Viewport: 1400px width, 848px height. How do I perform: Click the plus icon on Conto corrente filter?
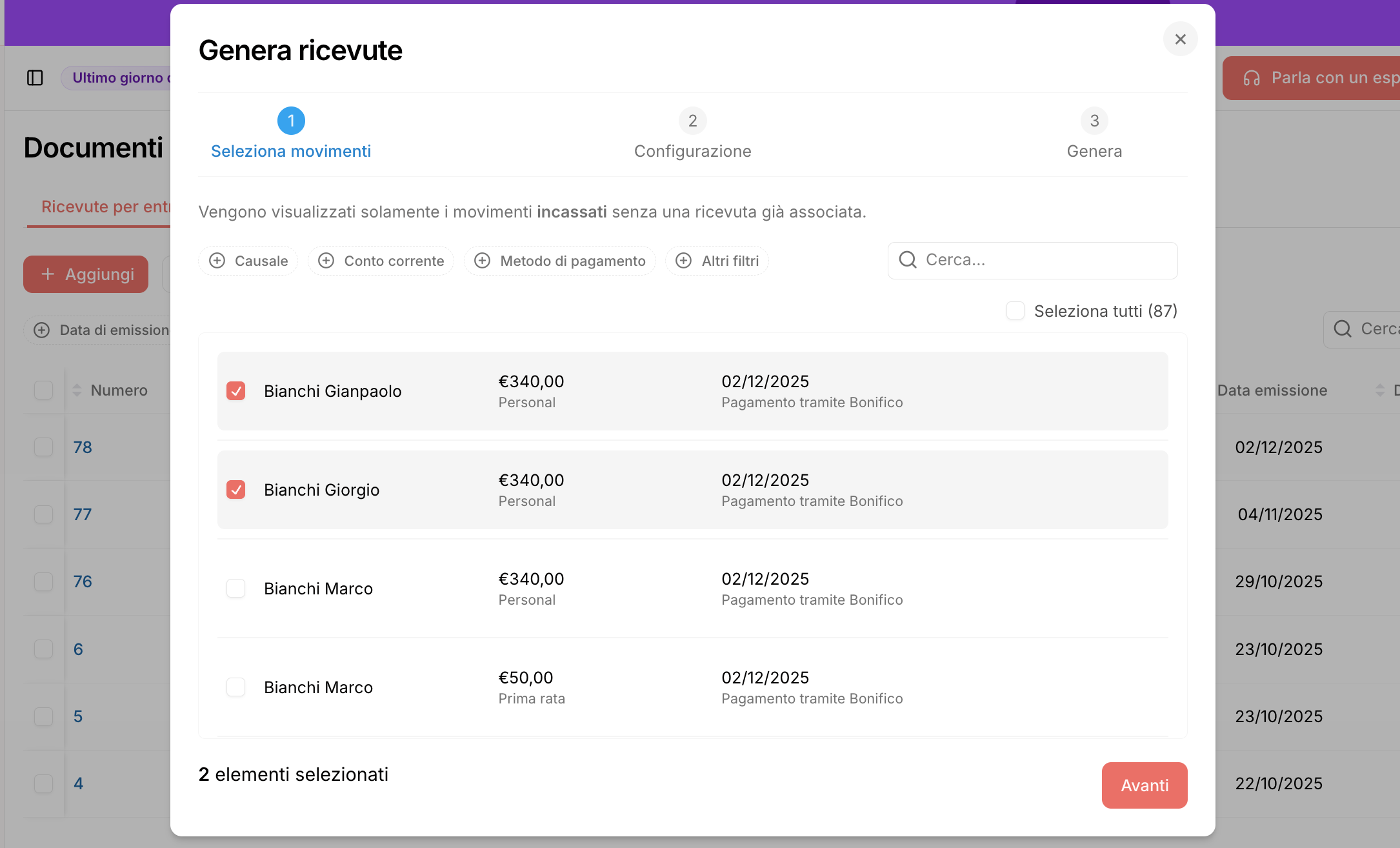point(326,261)
